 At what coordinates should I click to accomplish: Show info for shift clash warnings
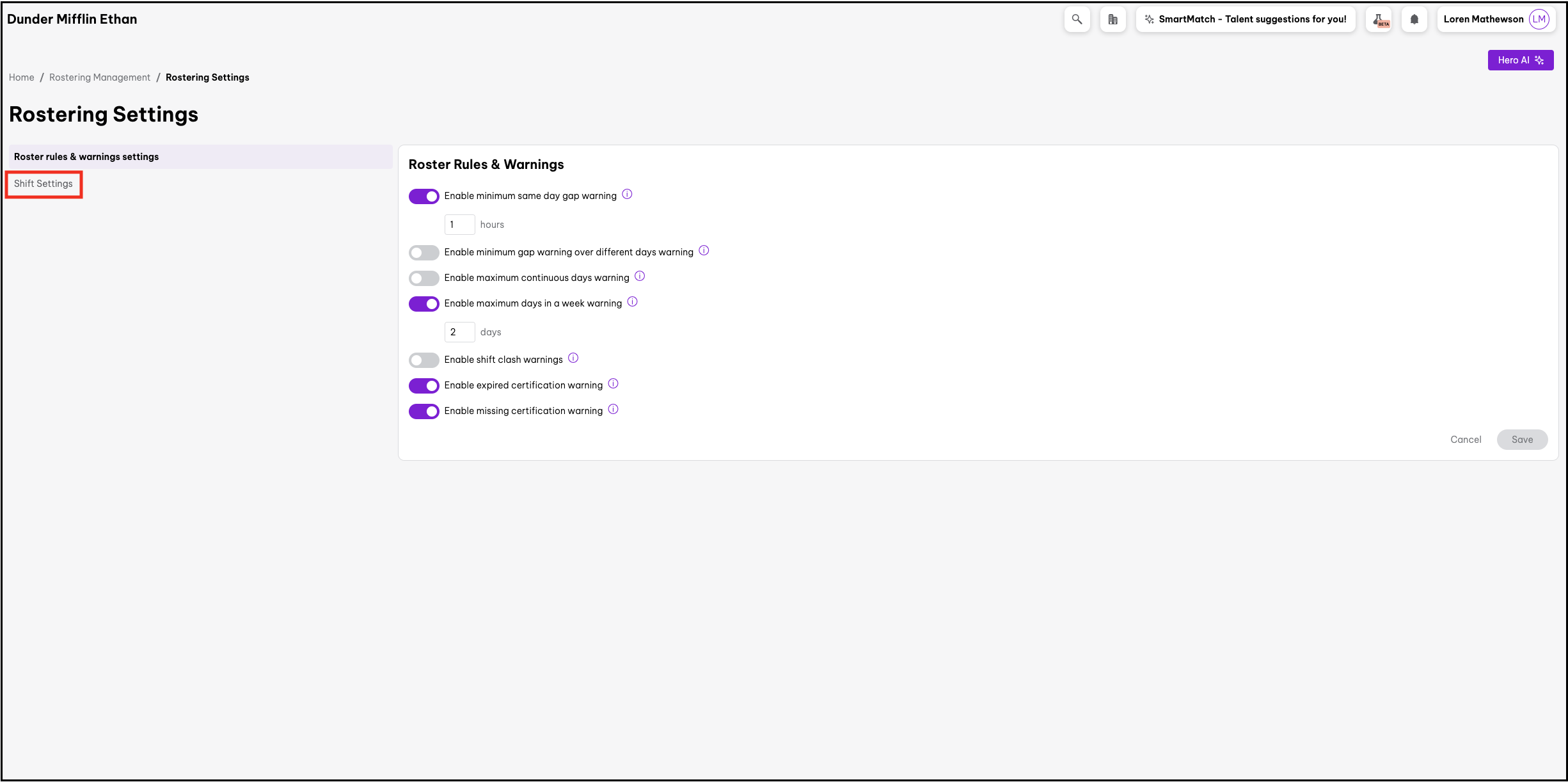coord(573,358)
